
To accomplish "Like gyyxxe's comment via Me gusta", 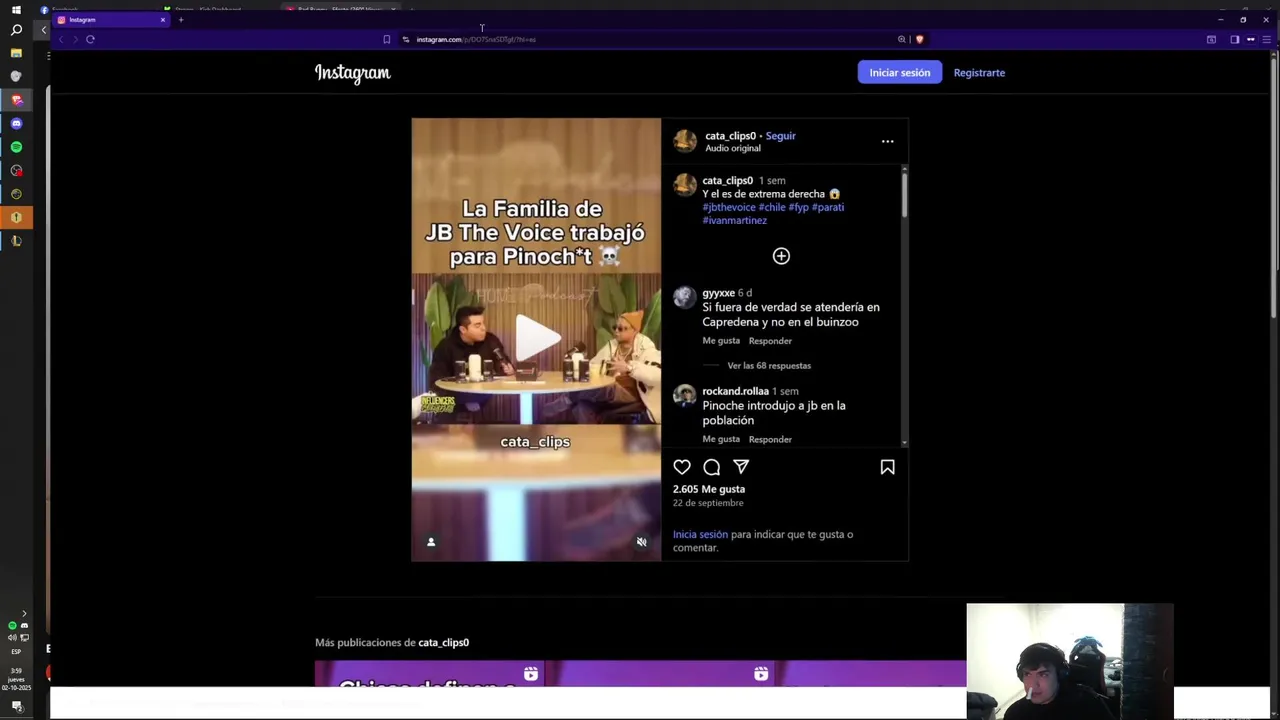I will point(721,341).
